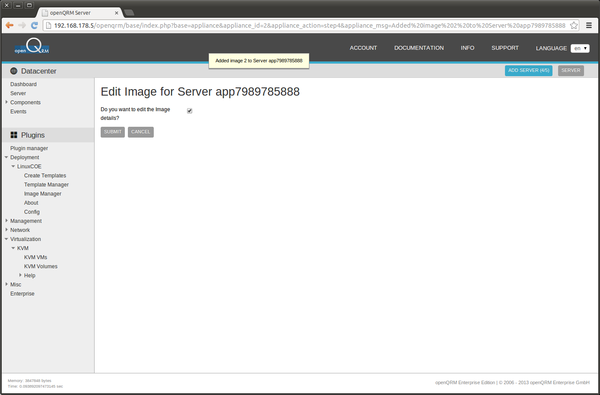
Task: Open the Support menu
Action: click(x=505, y=48)
